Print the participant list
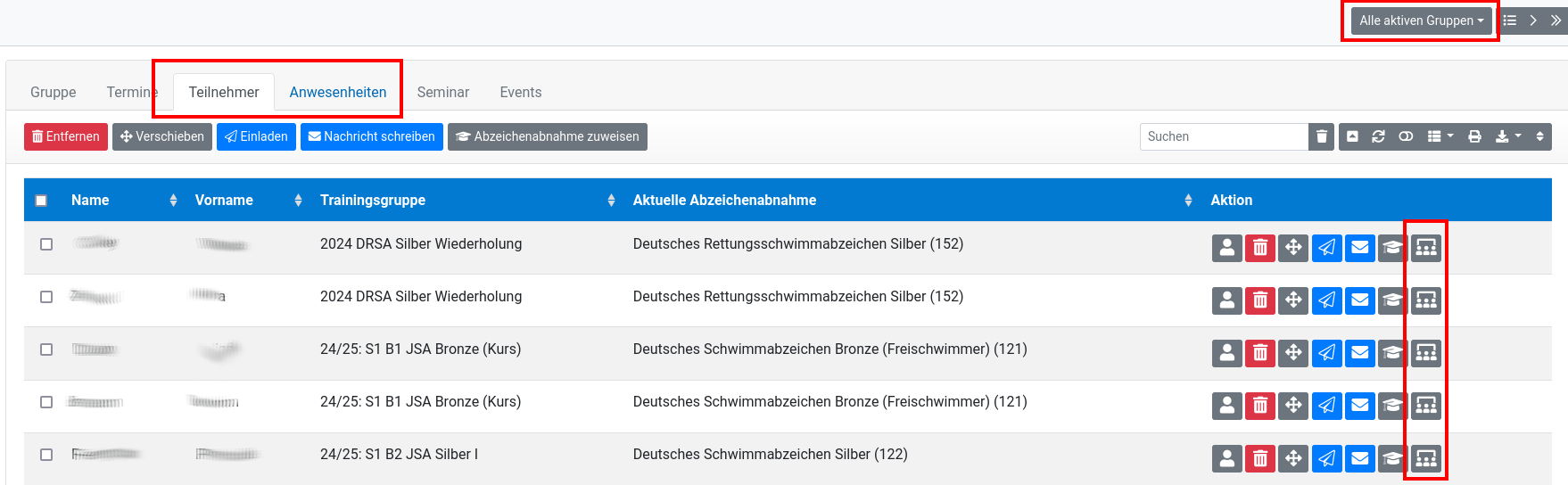1568x485 pixels. pos(1474,136)
